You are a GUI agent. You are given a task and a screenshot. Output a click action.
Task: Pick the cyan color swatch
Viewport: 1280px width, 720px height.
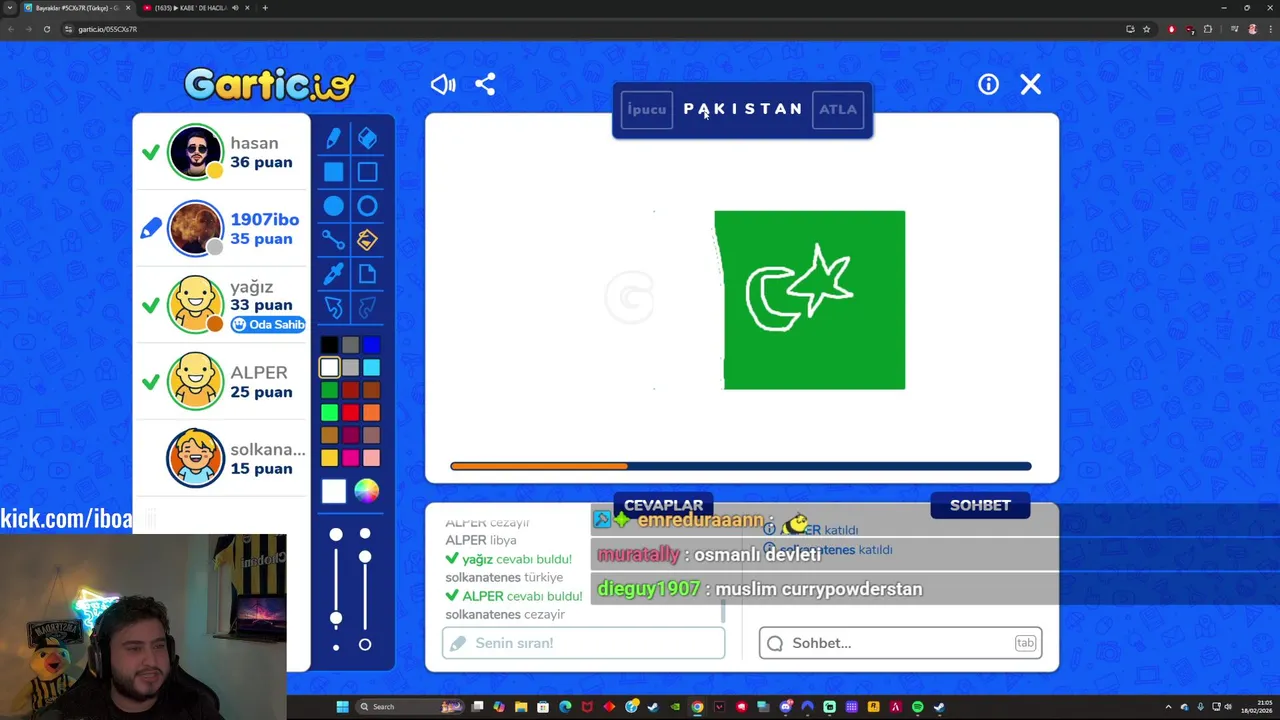pos(371,368)
